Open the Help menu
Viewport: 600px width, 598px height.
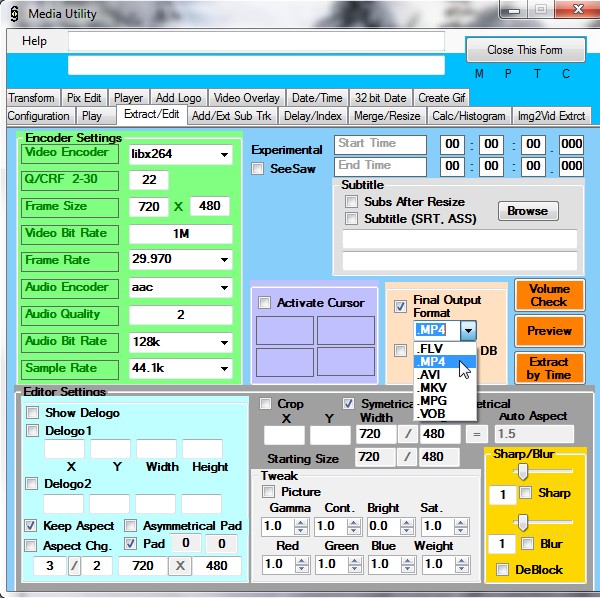[34, 41]
